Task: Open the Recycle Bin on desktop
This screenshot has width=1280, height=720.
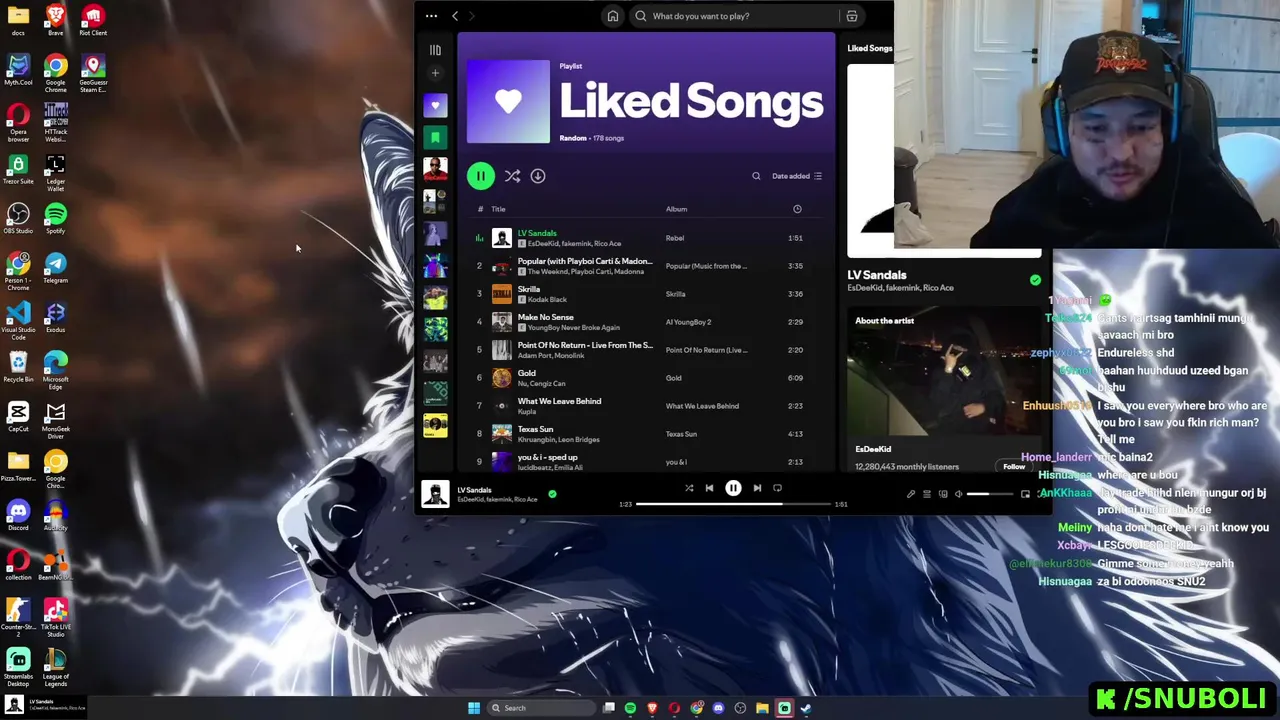Action: [x=18, y=367]
